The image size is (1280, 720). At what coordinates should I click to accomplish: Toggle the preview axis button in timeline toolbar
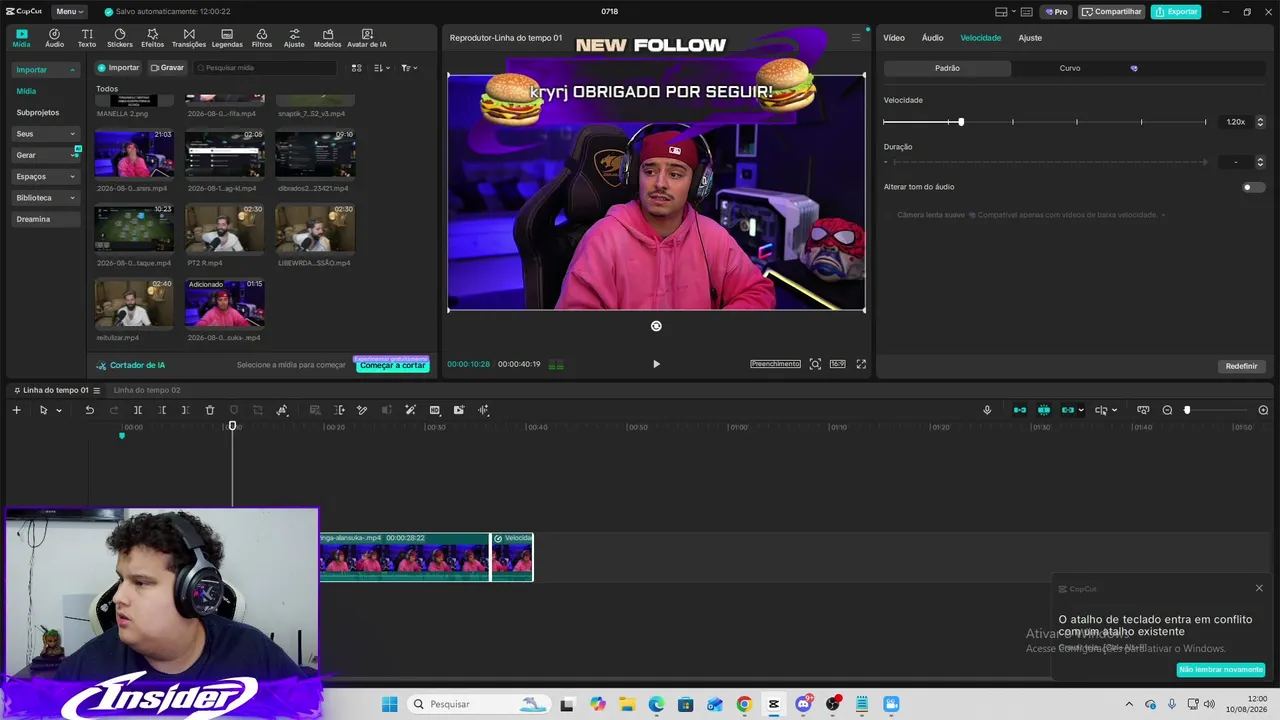pyautogui.click(x=1101, y=410)
